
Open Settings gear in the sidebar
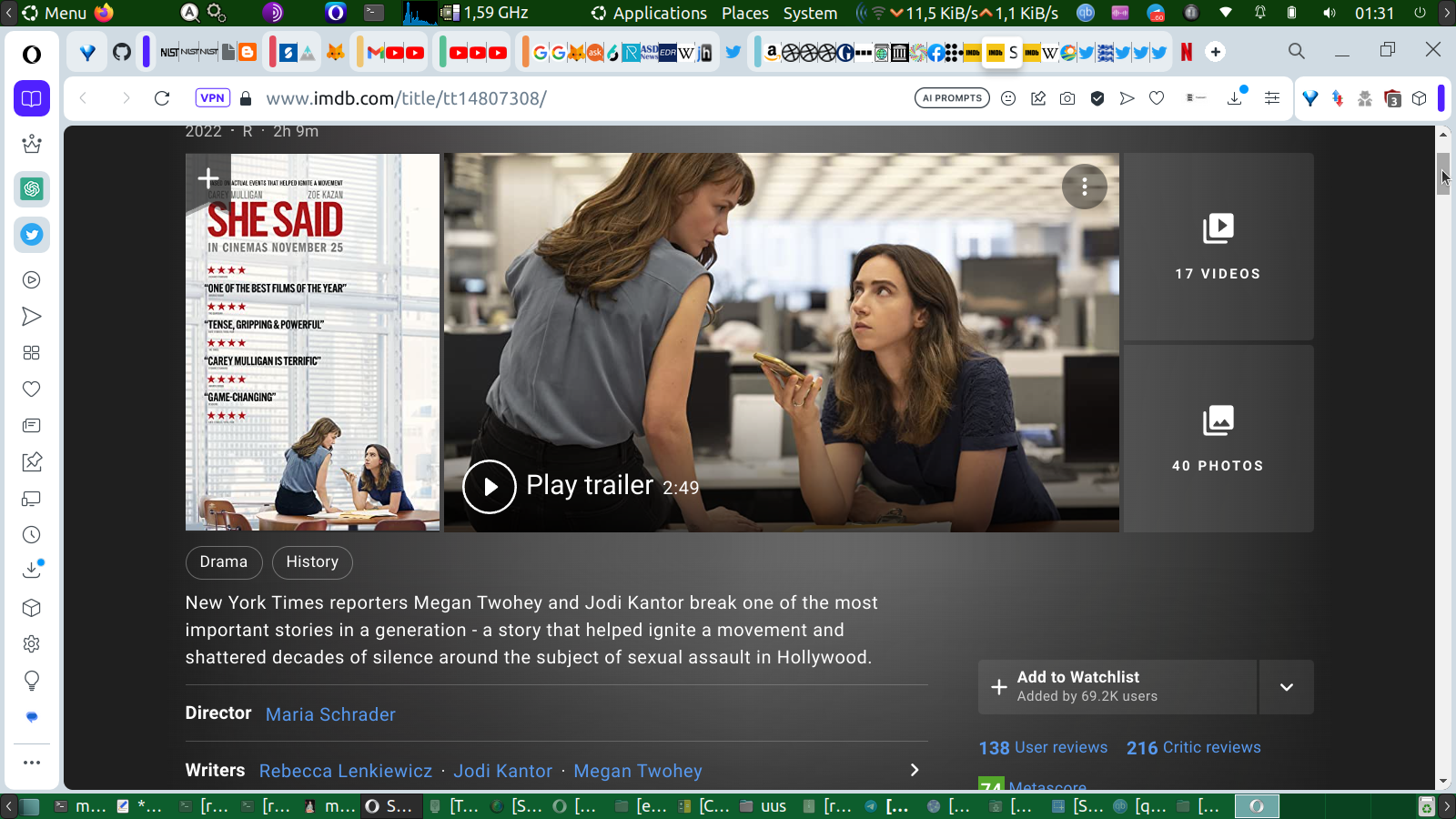pyautogui.click(x=32, y=644)
